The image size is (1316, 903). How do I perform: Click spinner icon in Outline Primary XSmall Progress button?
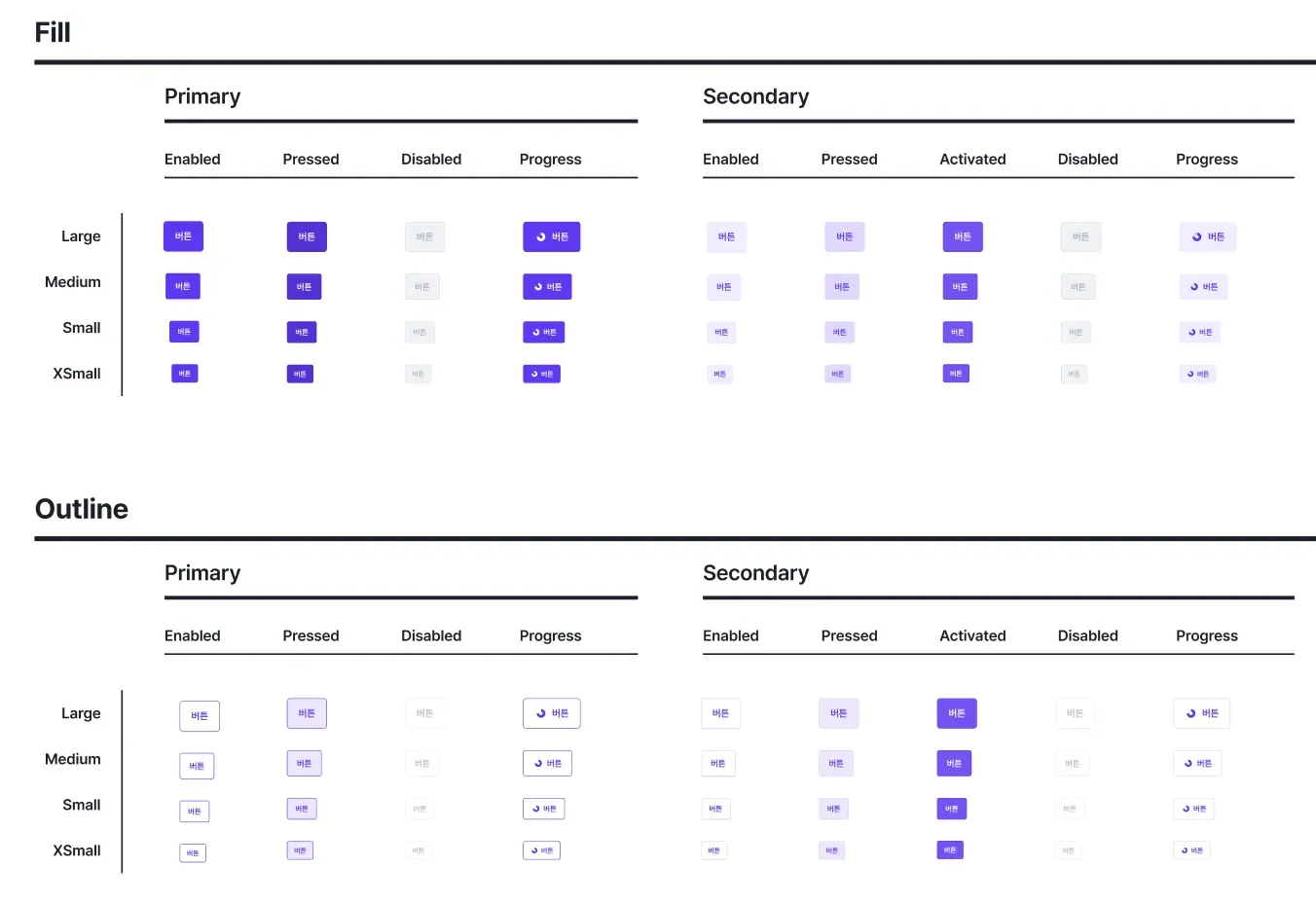[533, 850]
